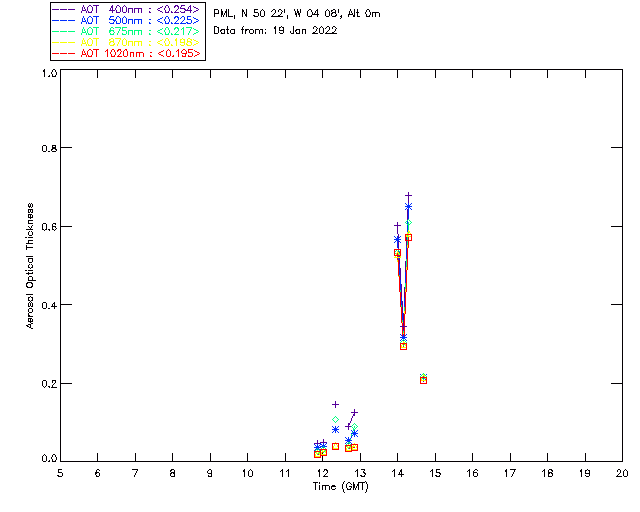The height and width of the screenshot is (512, 640).
Task: Click the 0.6 y-axis tick label
Action: click(49, 227)
